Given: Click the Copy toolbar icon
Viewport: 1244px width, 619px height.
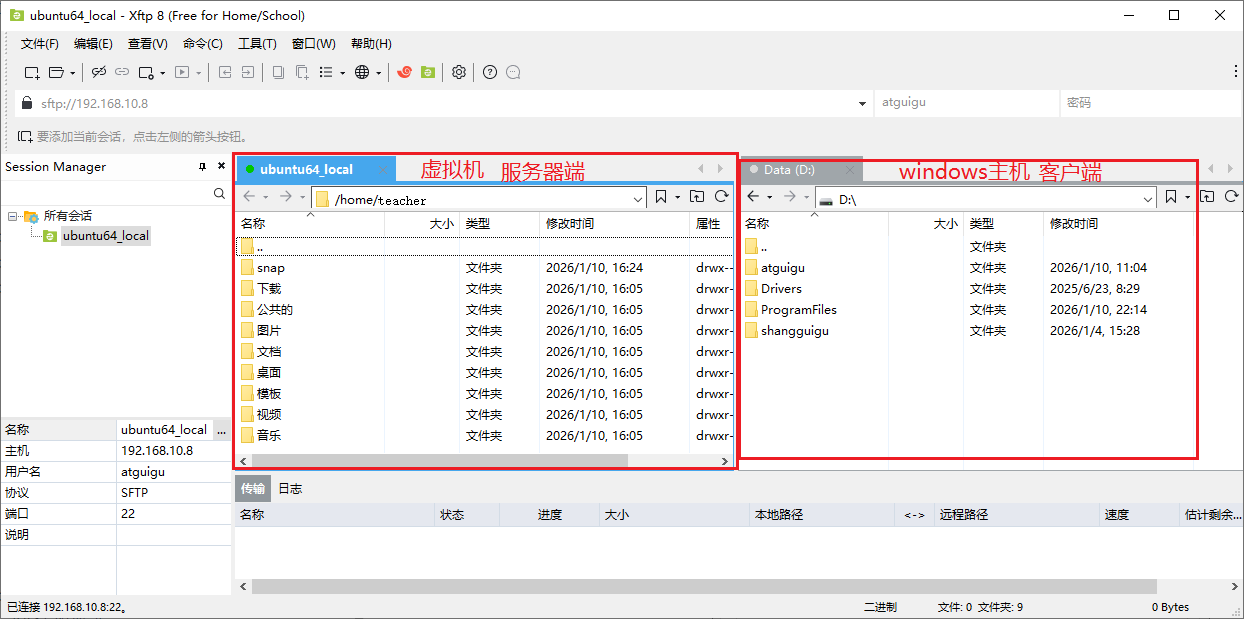Looking at the screenshot, I should 278,72.
